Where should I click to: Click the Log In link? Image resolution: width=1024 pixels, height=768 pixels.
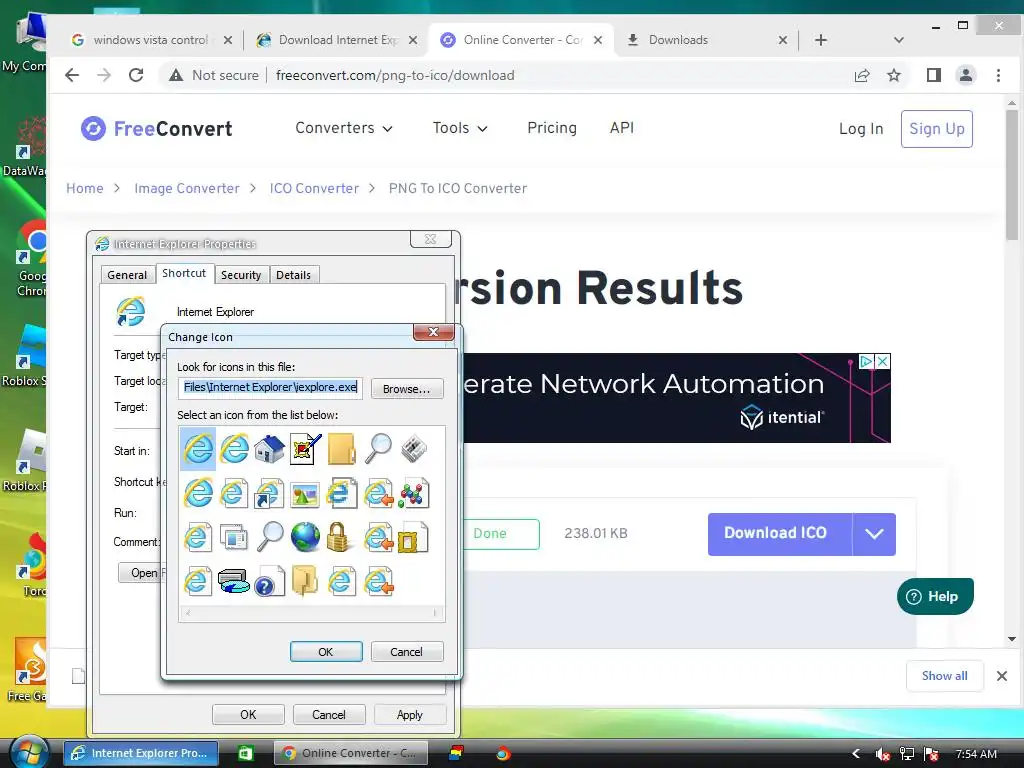(861, 129)
